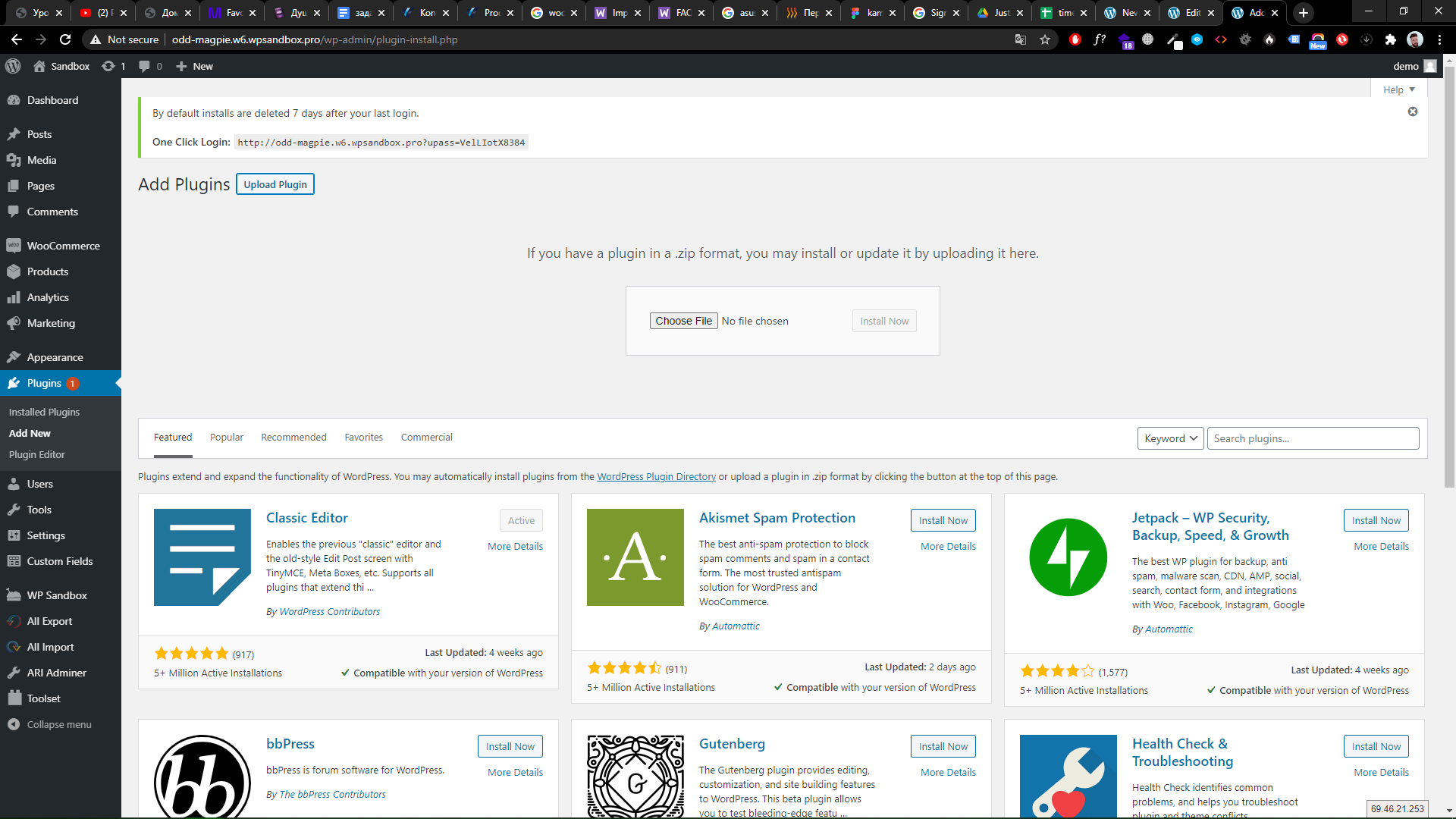This screenshot has height=819, width=1456.
Task: Click the Search plugins input field
Action: (x=1313, y=438)
